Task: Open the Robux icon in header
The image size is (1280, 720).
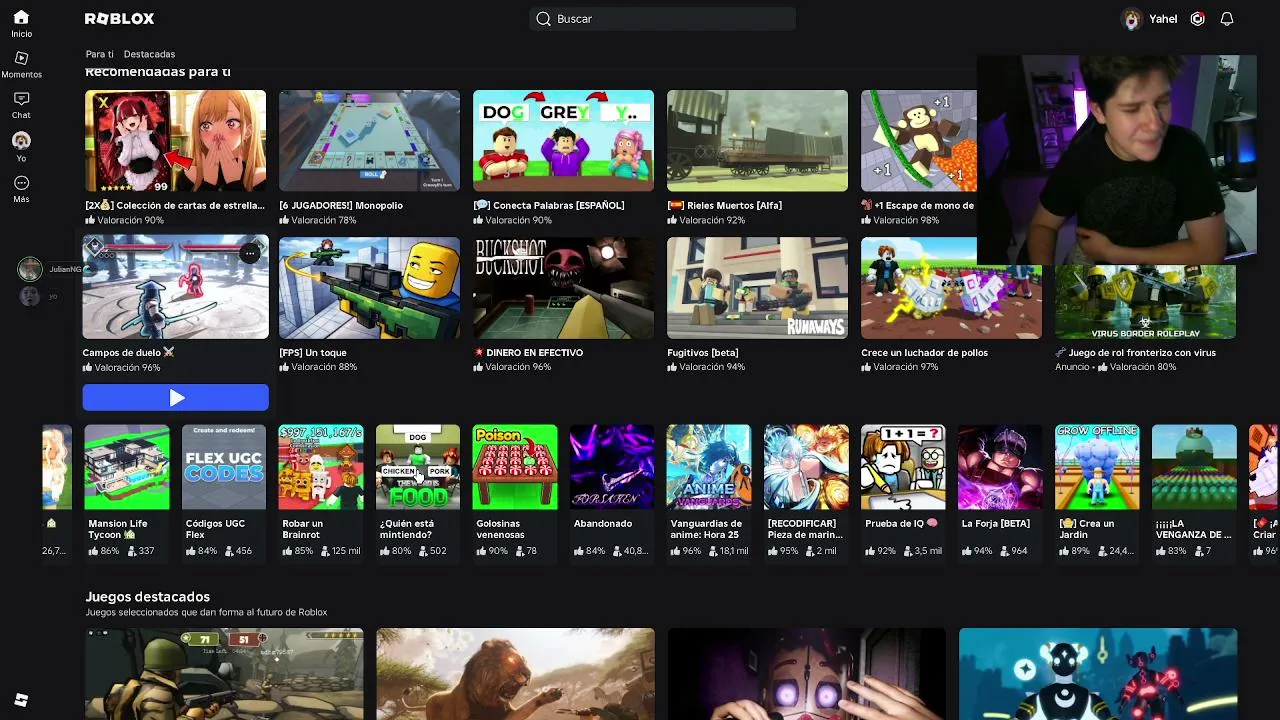Action: (1198, 19)
